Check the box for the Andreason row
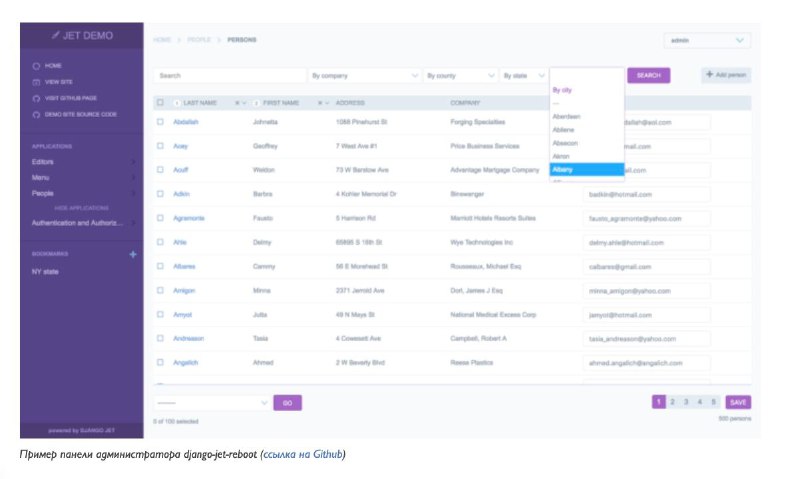Image resolution: width=800 pixels, height=479 pixels. (160, 338)
